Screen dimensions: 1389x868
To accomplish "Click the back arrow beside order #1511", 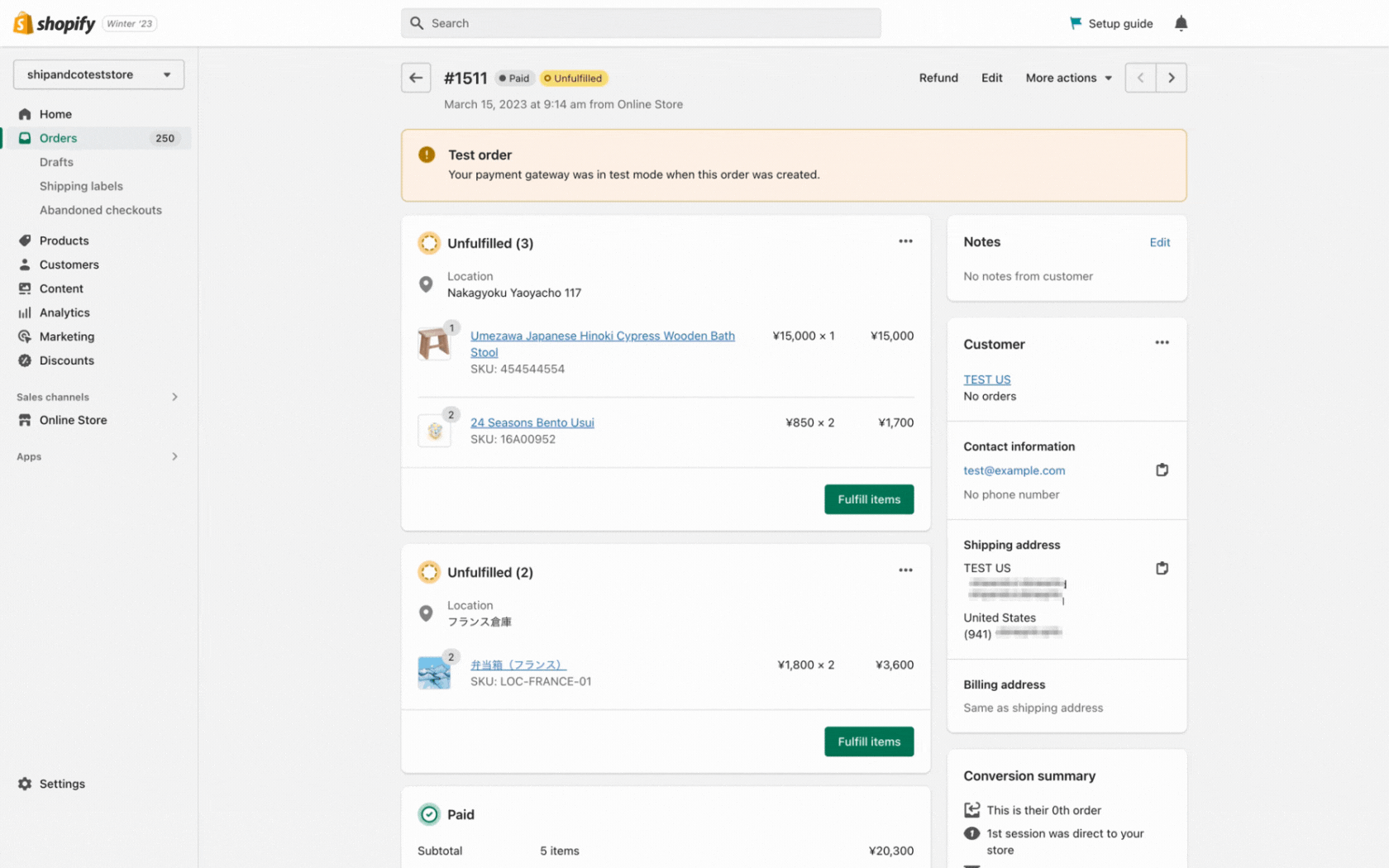I will (x=416, y=78).
